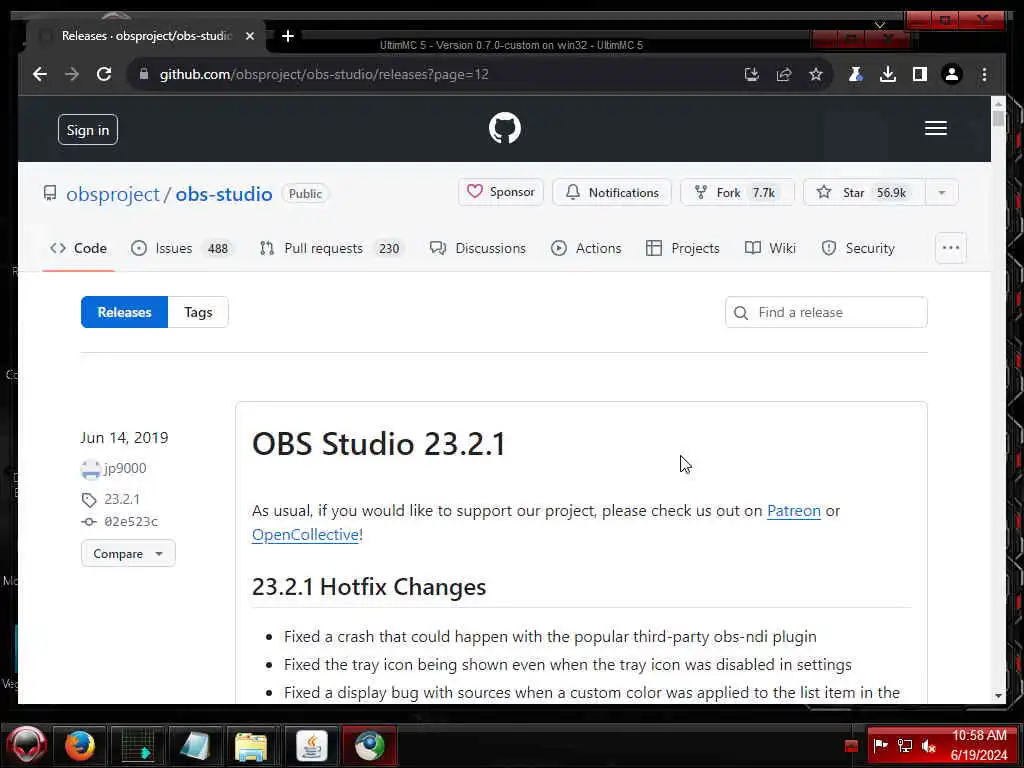This screenshot has height=768, width=1024.
Task: Switch to the Code tab
Action: pyautogui.click(x=78, y=248)
